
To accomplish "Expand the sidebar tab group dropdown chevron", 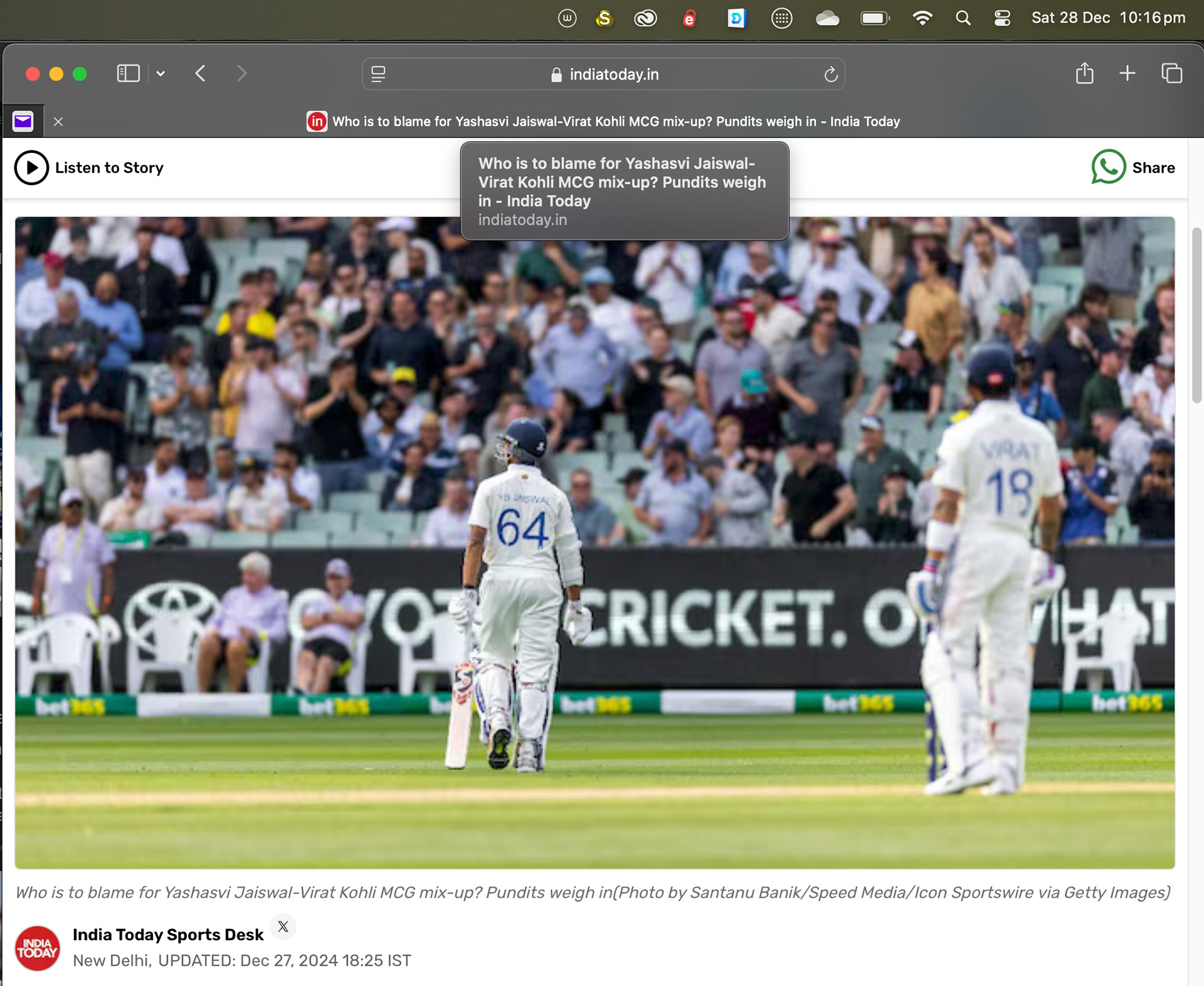I will click(x=161, y=74).
